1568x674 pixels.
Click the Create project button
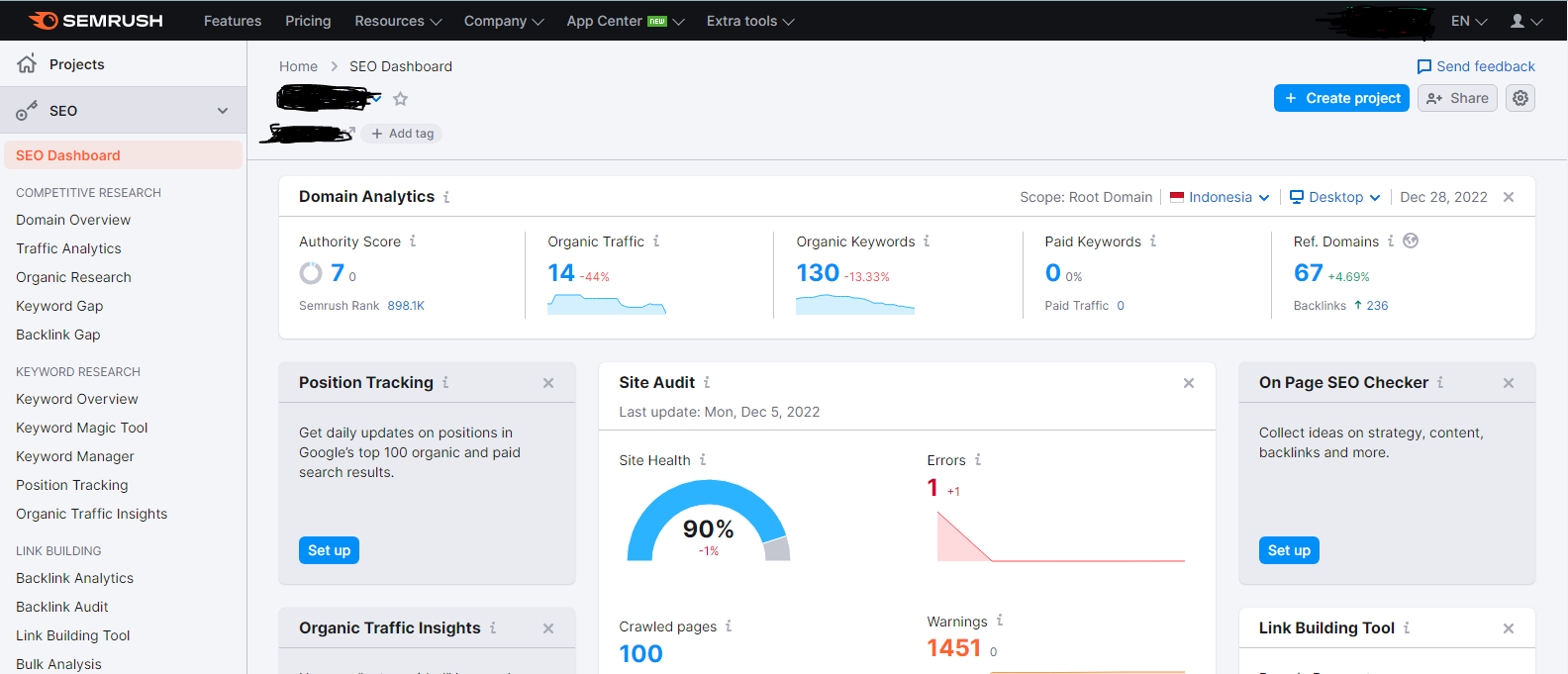[1341, 98]
